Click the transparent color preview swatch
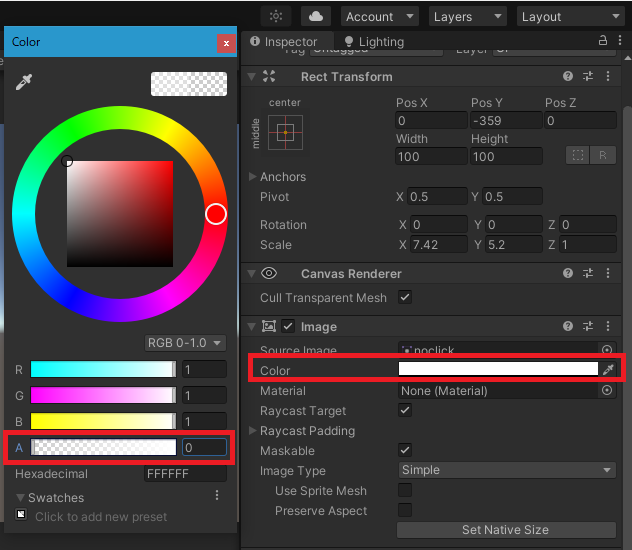 point(189,84)
